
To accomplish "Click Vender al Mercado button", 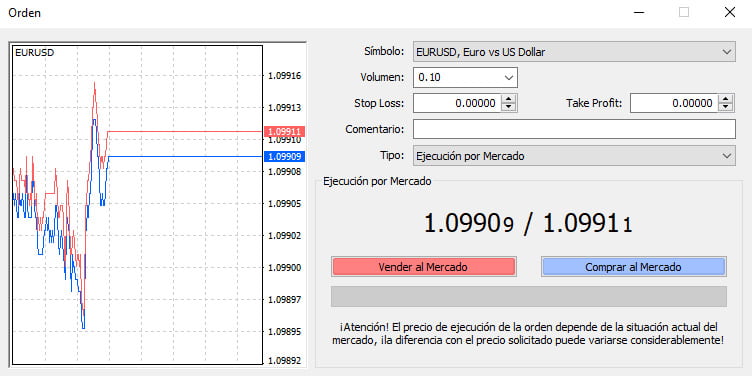I will click(x=423, y=267).
